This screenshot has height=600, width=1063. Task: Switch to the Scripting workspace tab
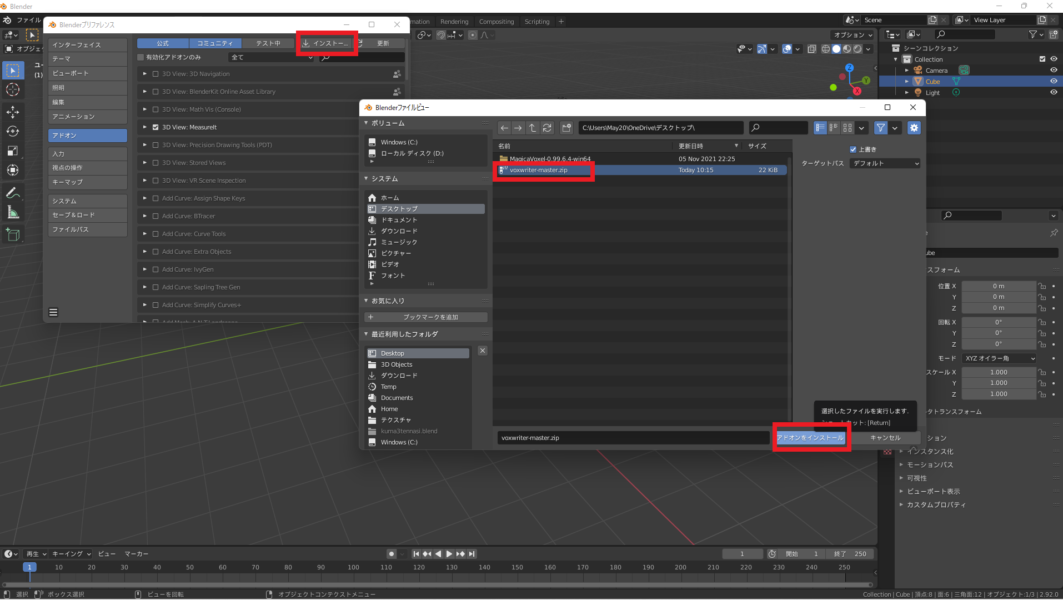[x=537, y=22]
